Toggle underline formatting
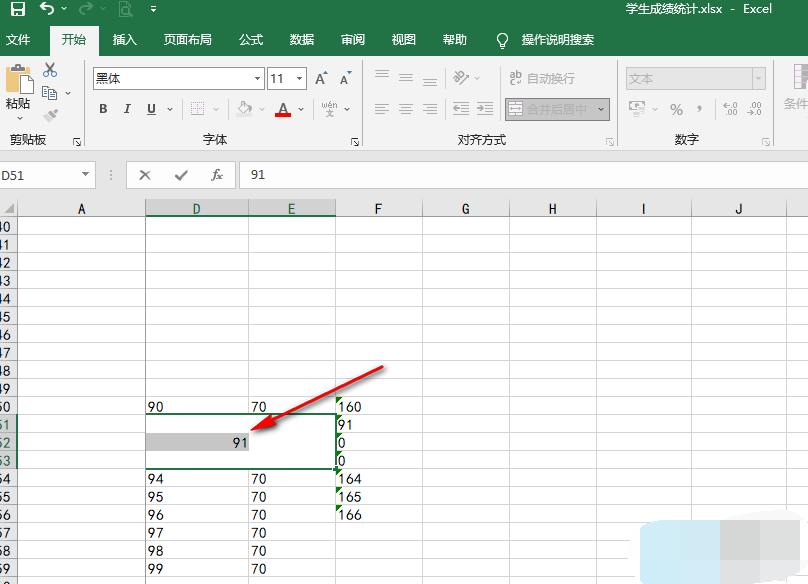This screenshot has height=584, width=808. 152,109
